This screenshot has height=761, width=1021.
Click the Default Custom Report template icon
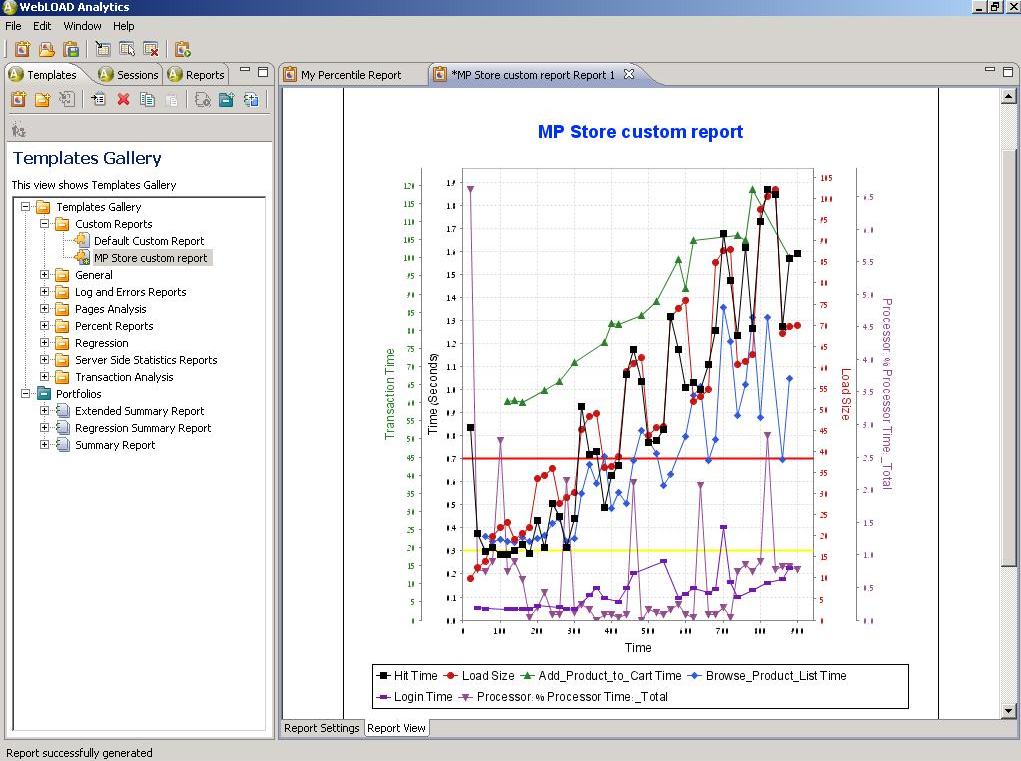82,241
